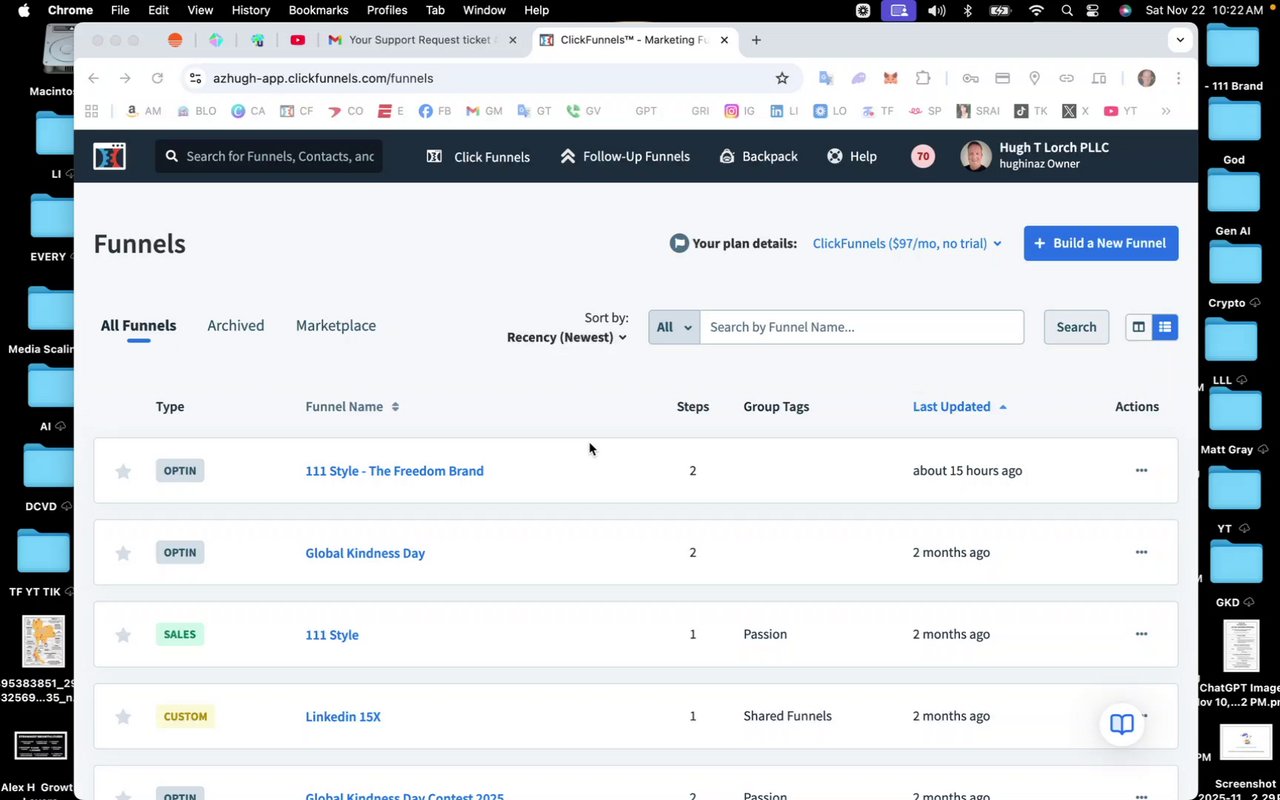1280x800 pixels.
Task: Open the Follow-Up Funnels menu
Action: click(625, 156)
